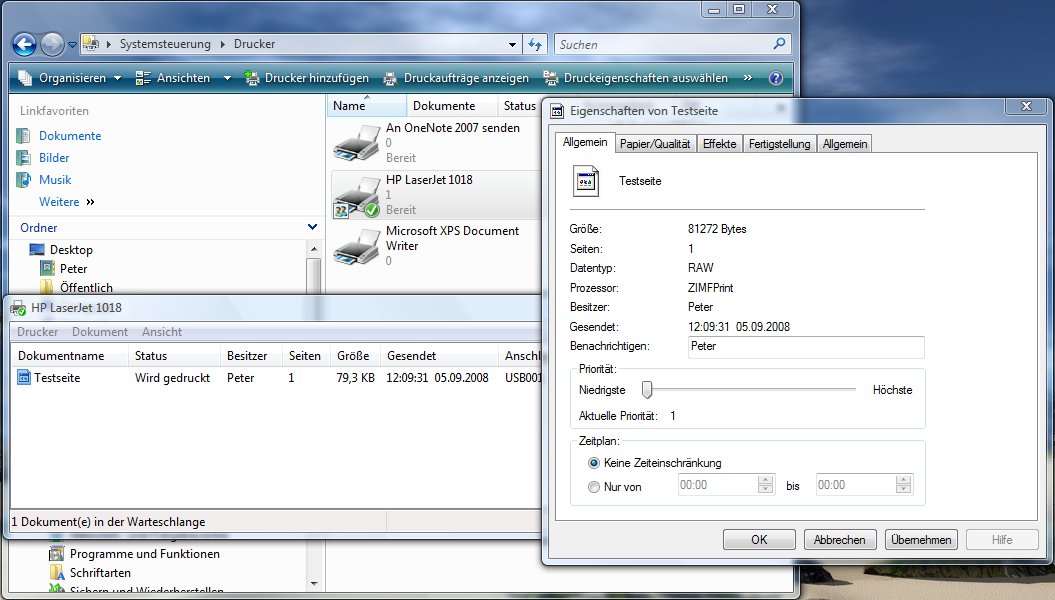Confirm with the OK button

pyautogui.click(x=759, y=539)
